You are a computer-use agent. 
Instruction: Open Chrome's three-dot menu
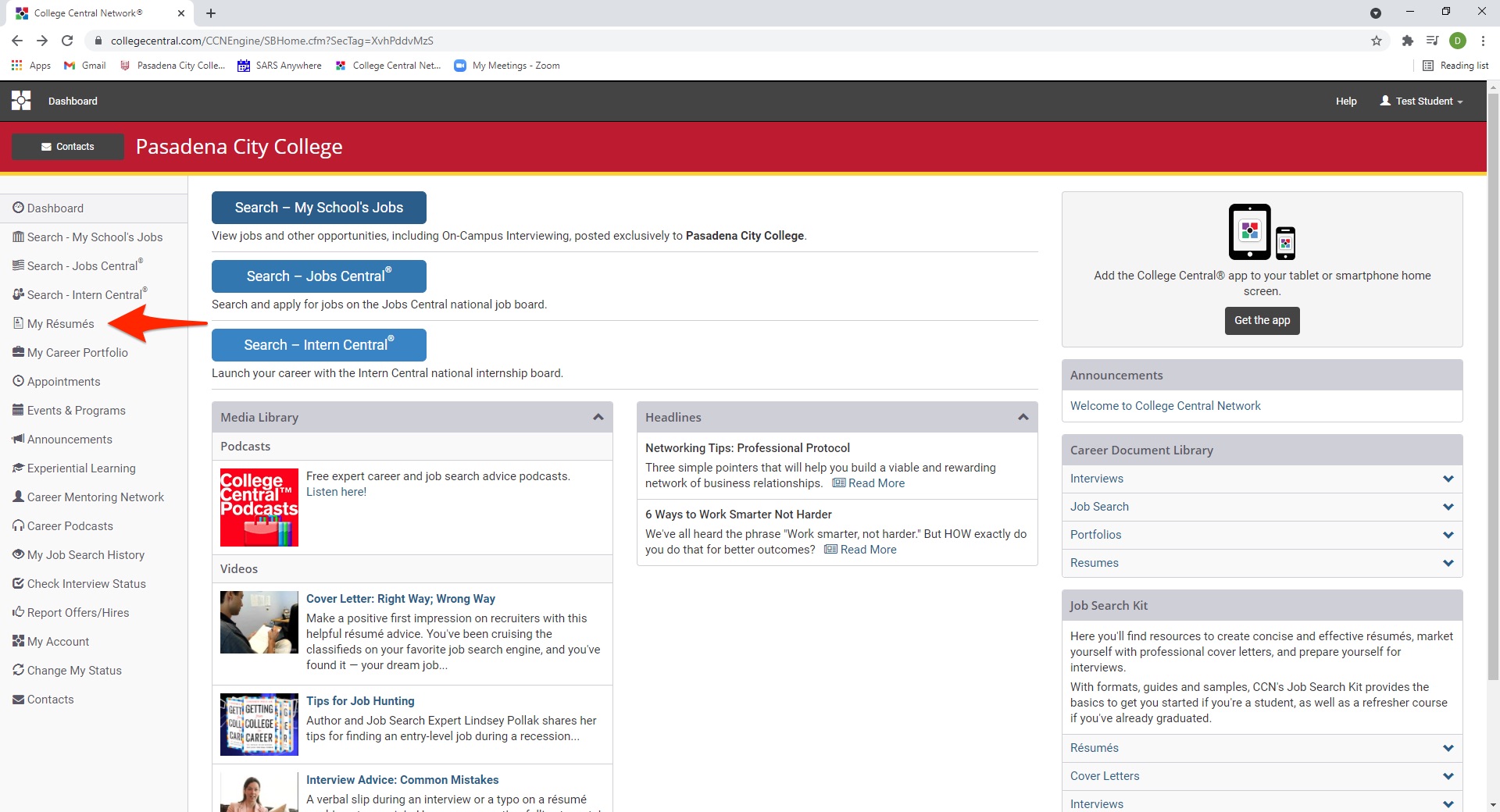[1482, 41]
